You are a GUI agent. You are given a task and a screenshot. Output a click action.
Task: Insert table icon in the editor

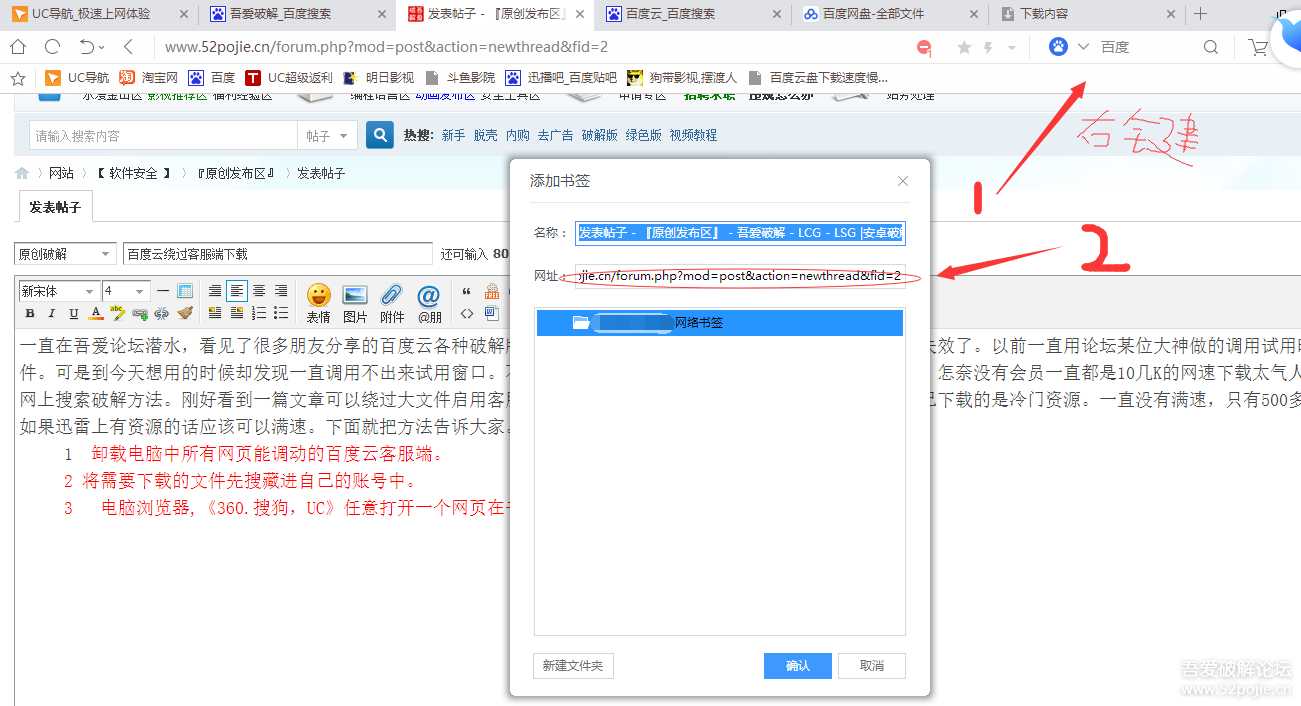[x=185, y=291]
